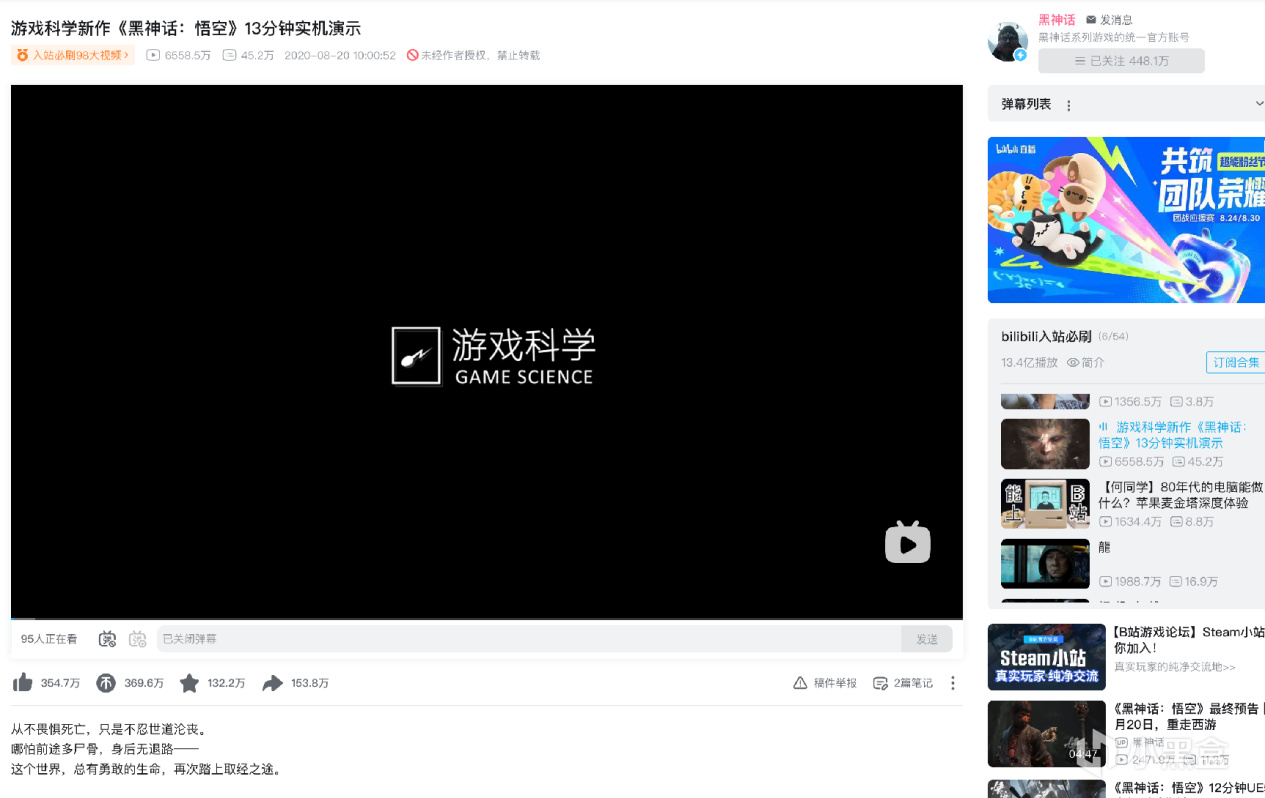Click the 稿件举报 text label
Screen dimensions: 1265x798
[835, 683]
